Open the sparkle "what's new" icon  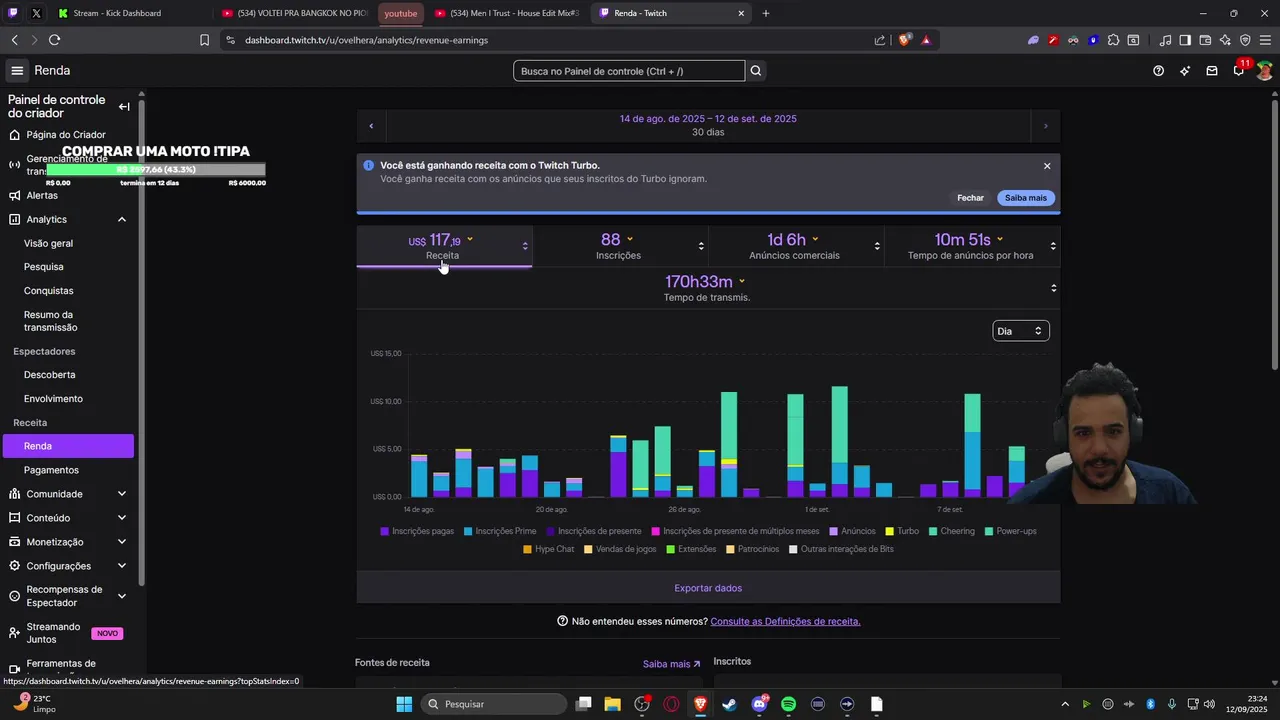[1185, 71]
